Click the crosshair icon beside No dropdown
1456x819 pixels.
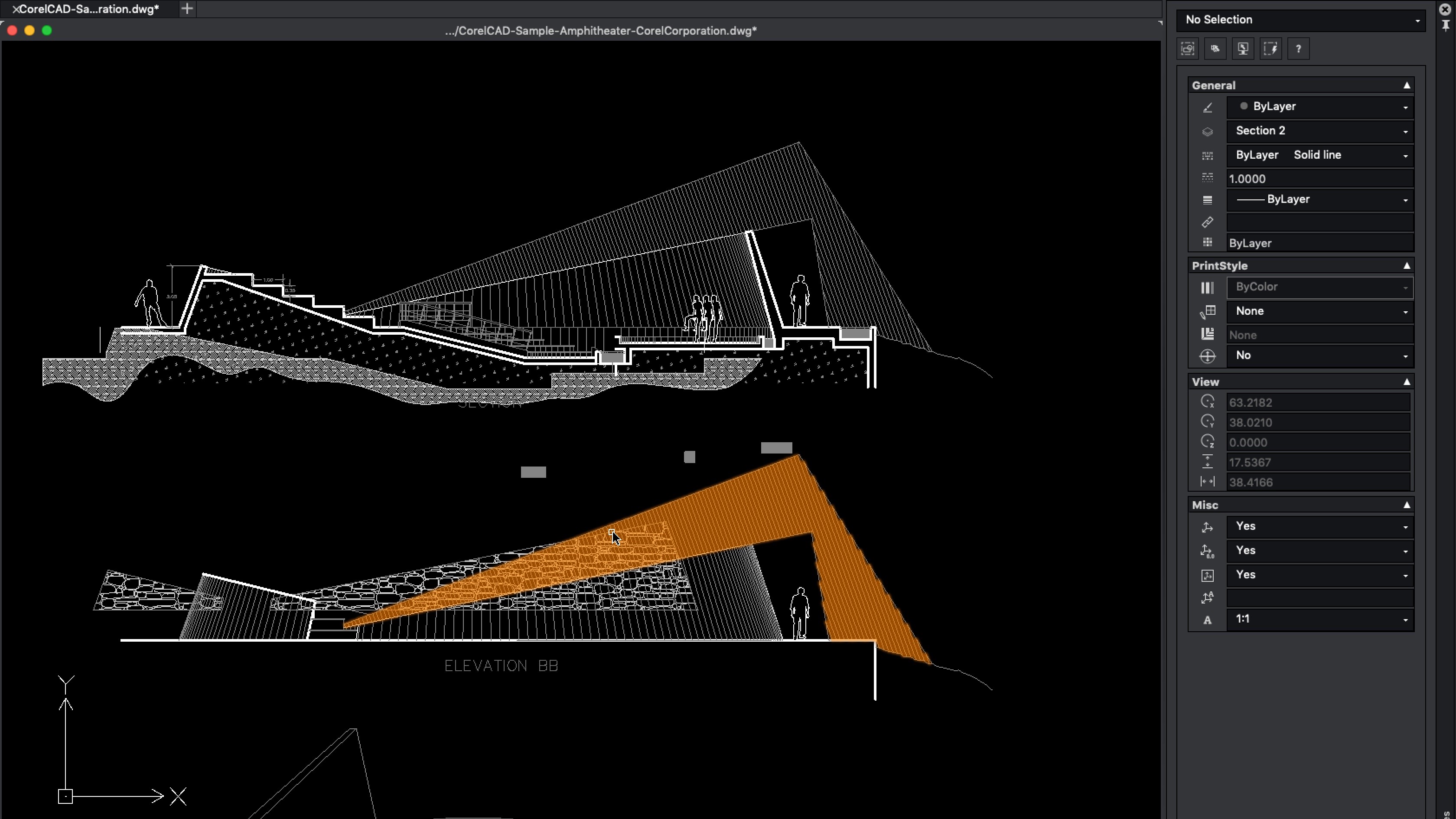tap(1207, 356)
